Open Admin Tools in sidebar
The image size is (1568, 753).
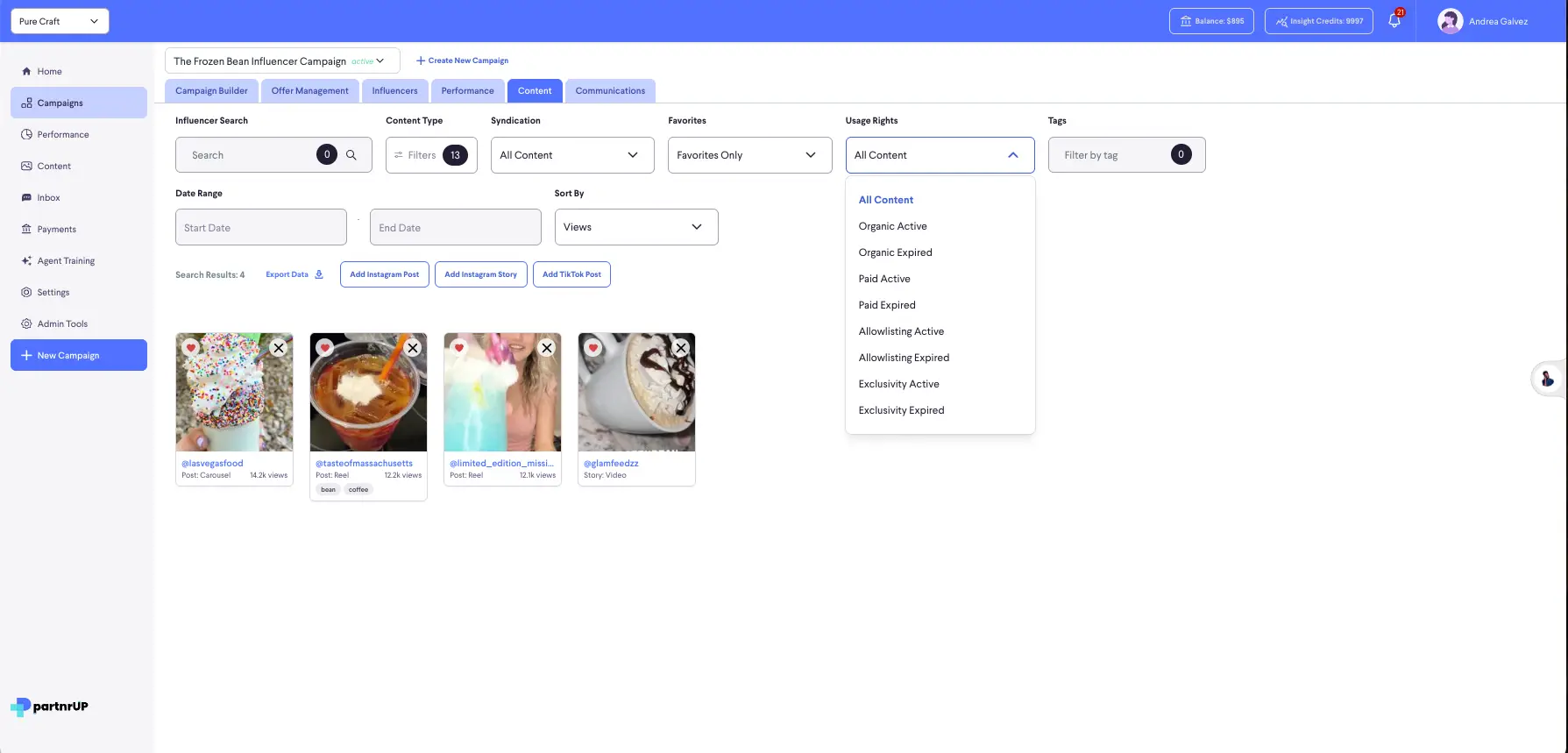click(x=79, y=323)
